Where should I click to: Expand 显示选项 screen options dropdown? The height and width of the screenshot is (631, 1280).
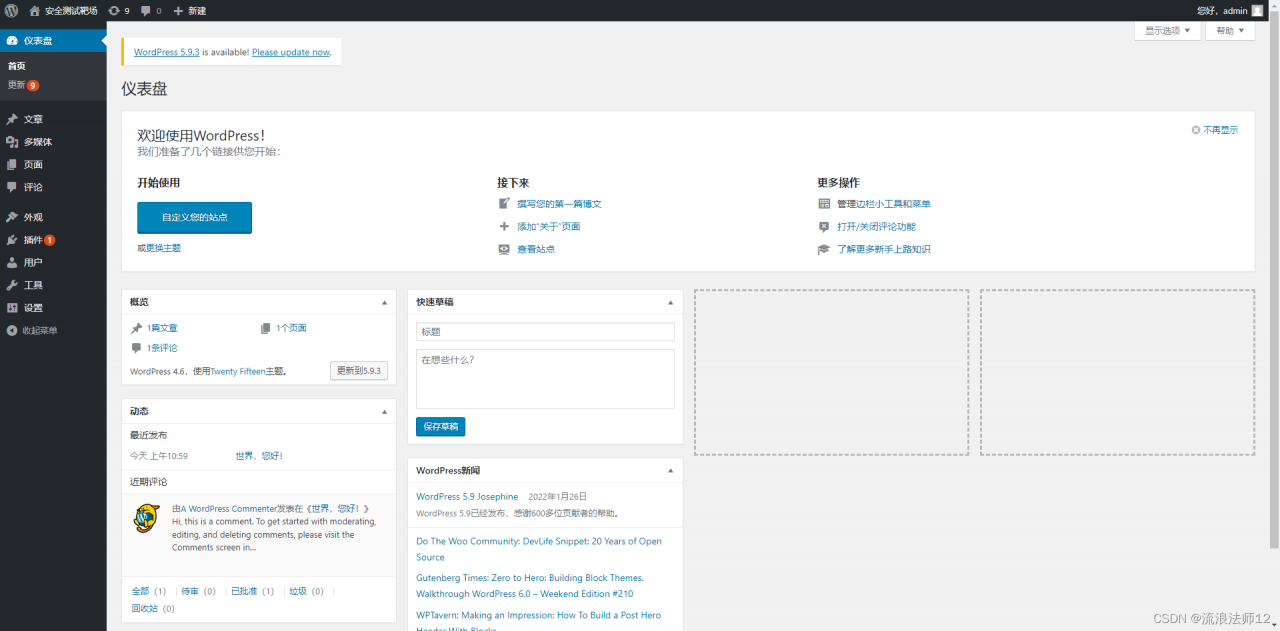point(1168,31)
